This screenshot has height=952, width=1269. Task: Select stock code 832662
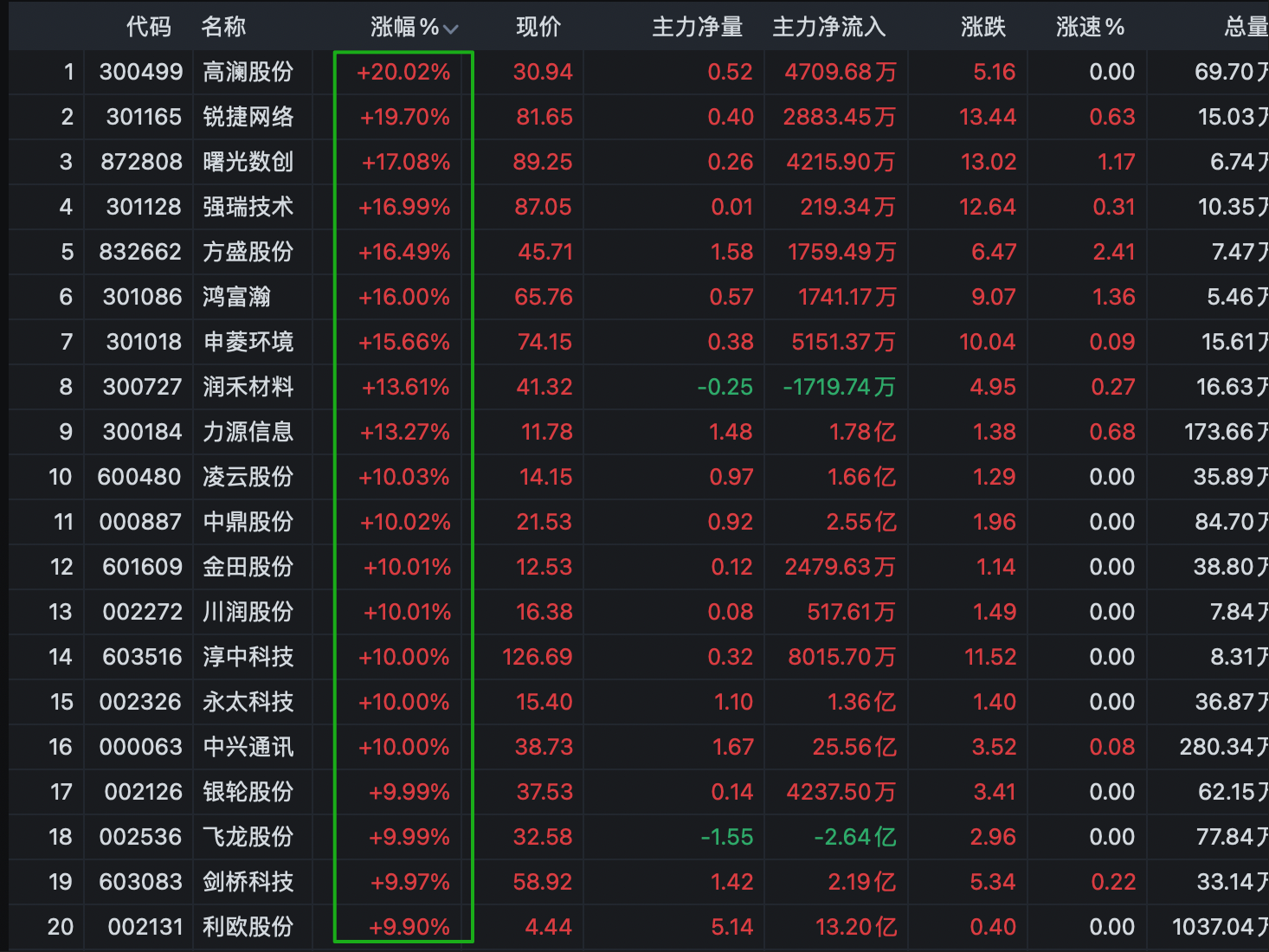(x=140, y=252)
